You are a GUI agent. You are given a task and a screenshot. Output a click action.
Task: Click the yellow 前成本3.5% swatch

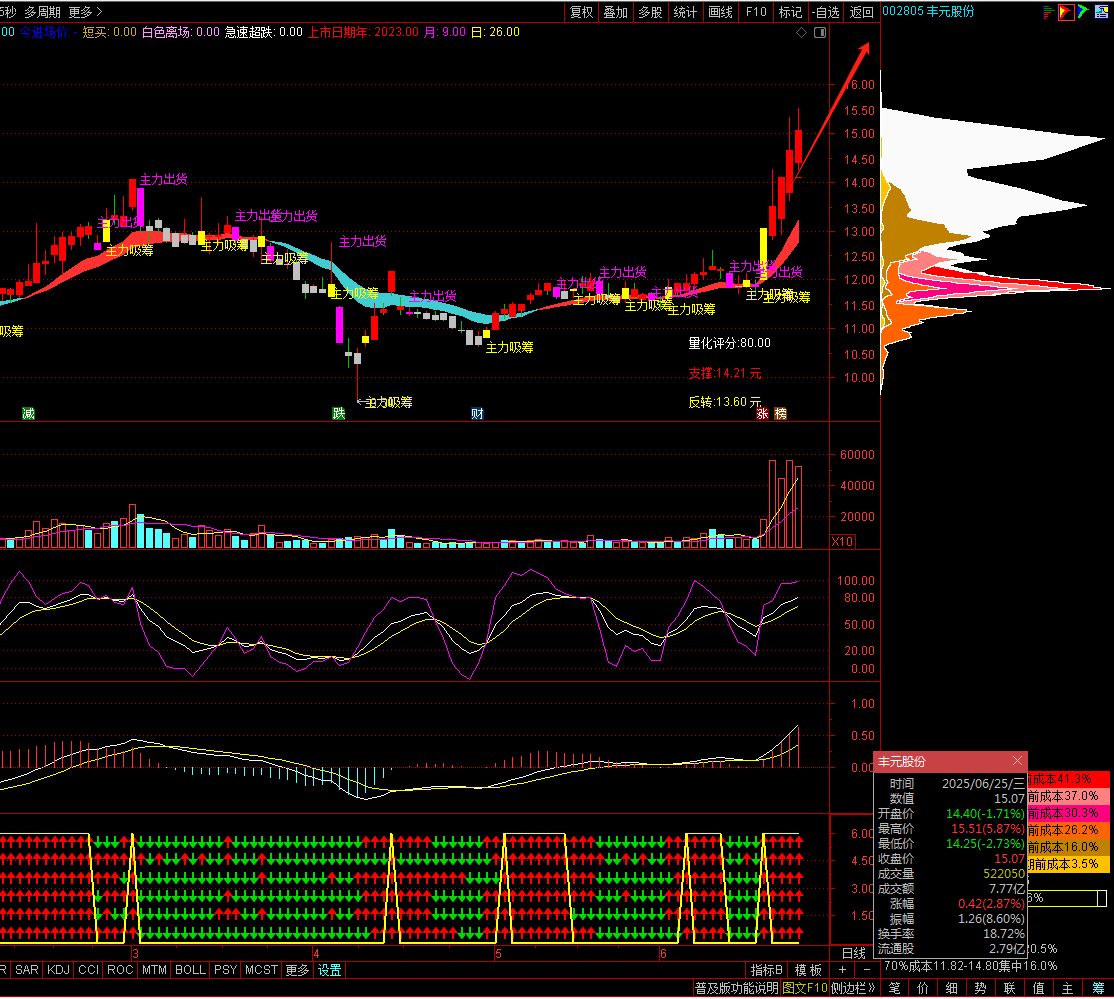click(1068, 864)
